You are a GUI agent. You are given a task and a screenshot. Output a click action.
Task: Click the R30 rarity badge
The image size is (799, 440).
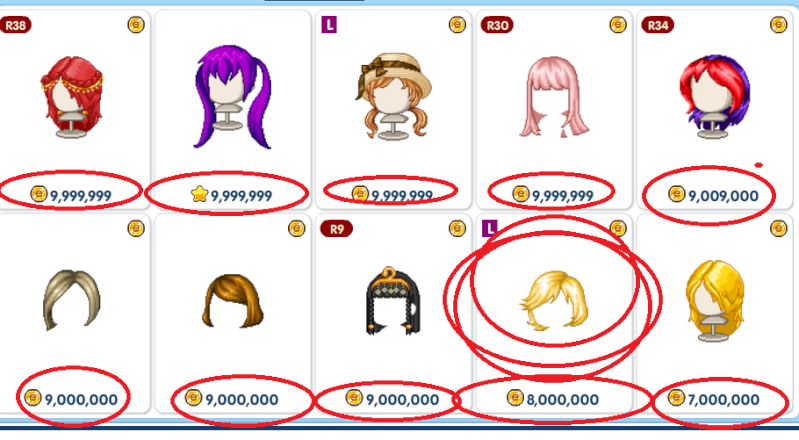click(x=497, y=25)
